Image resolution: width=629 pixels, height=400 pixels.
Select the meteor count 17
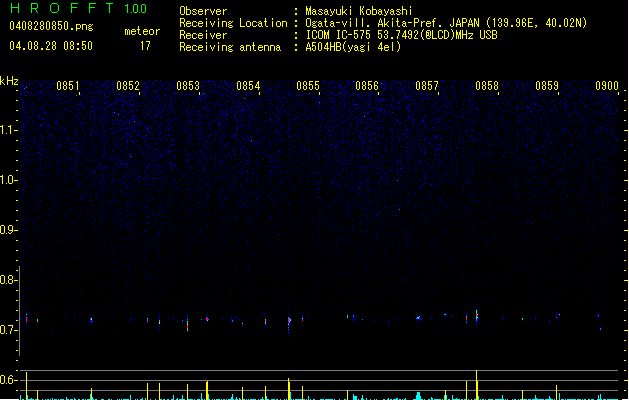point(145,46)
